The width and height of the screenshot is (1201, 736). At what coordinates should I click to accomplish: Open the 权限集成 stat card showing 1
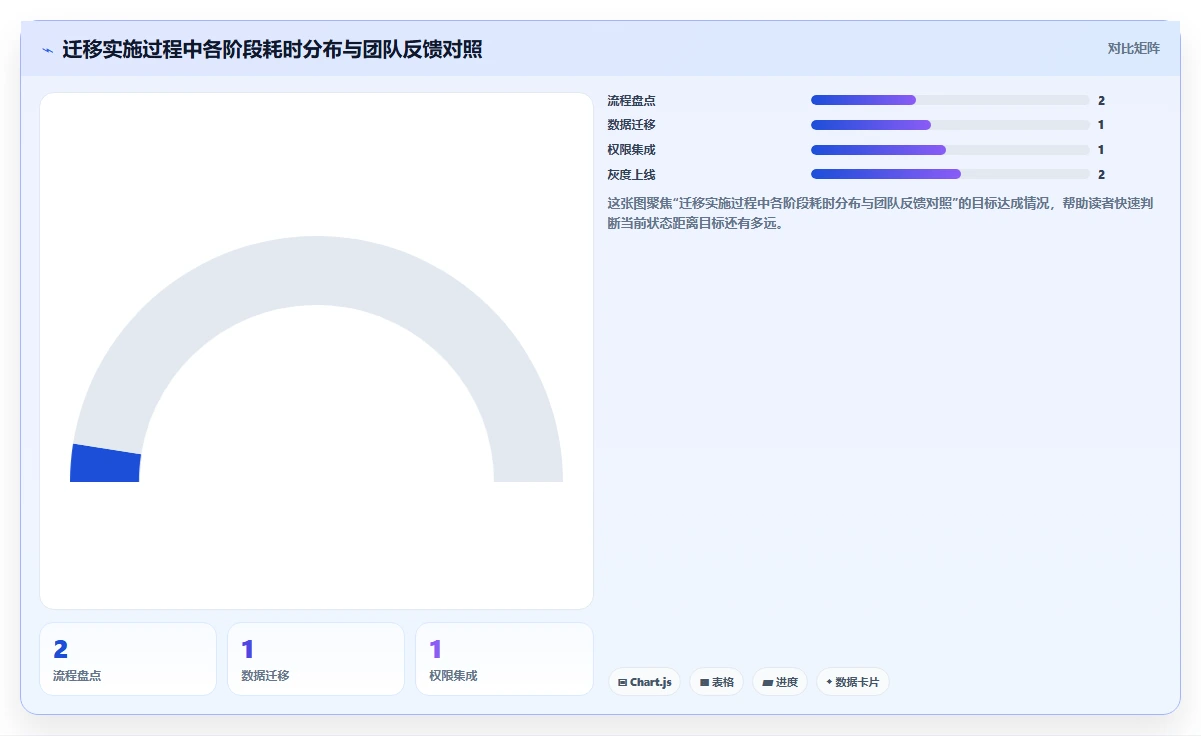(x=504, y=659)
